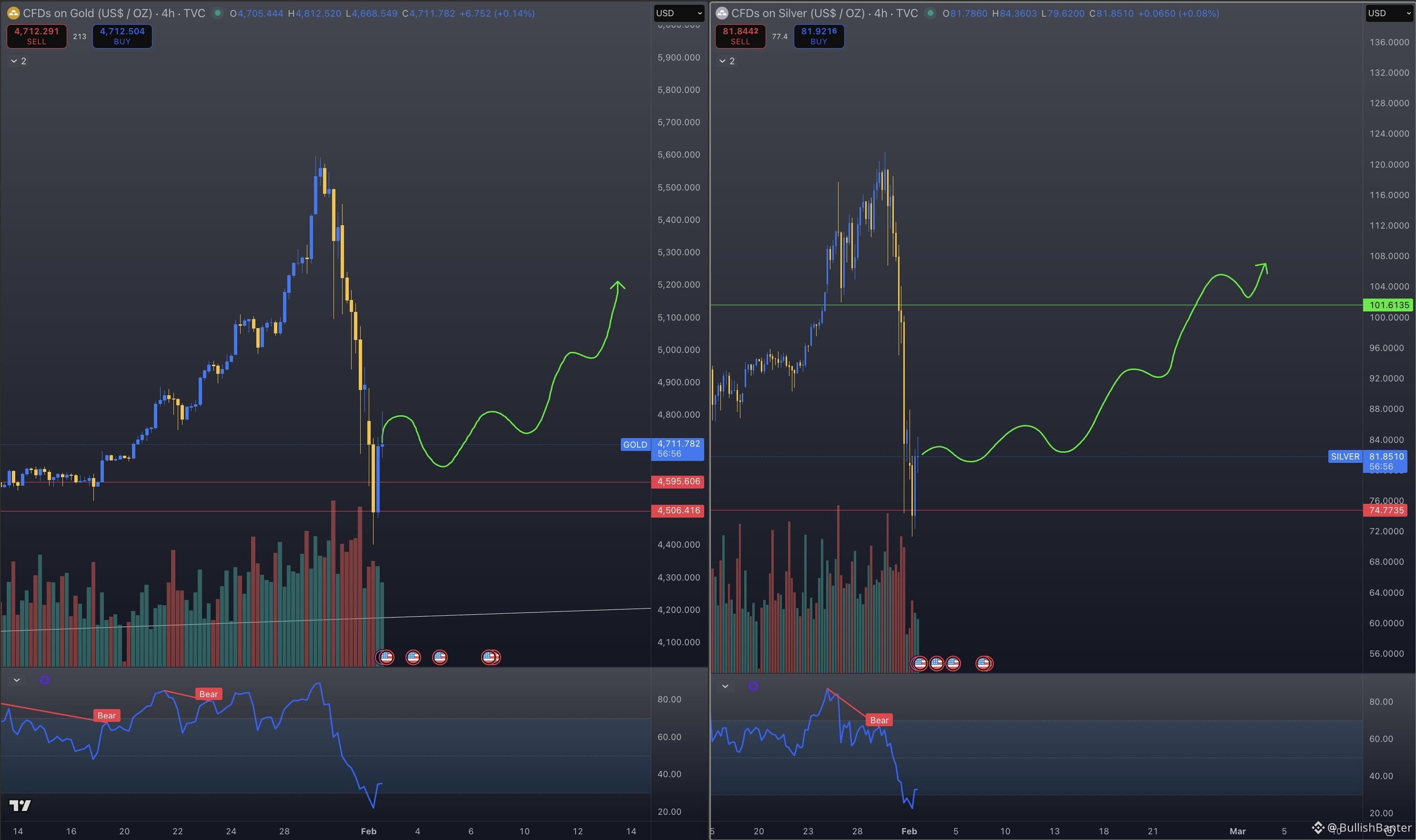The image size is (1416, 840).
Task: Click the silver BUY 81.9216 button
Action: [819, 36]
